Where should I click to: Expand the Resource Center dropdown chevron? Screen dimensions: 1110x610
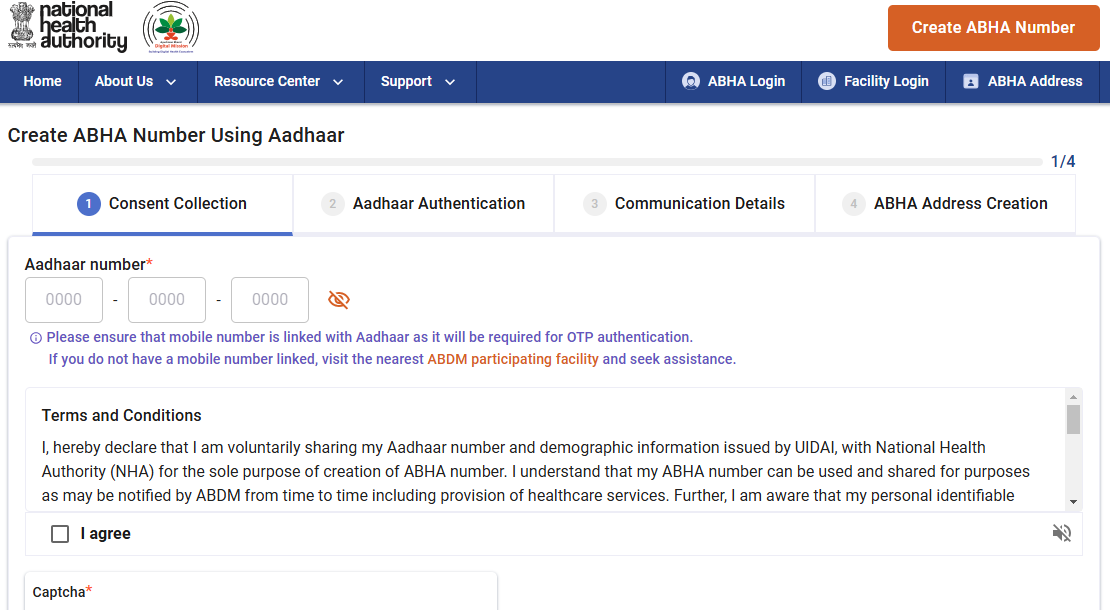338,82
